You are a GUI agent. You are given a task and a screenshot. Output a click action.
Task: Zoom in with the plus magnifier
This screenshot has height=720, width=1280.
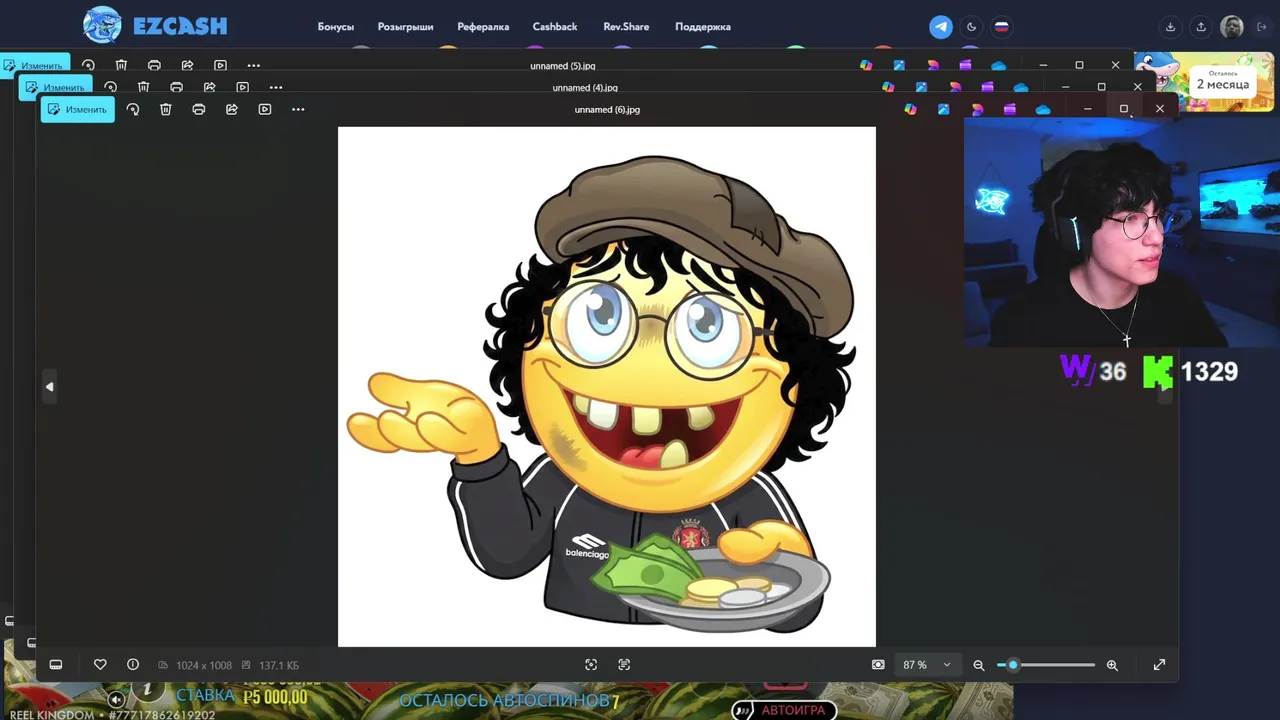pos(1112,665)
